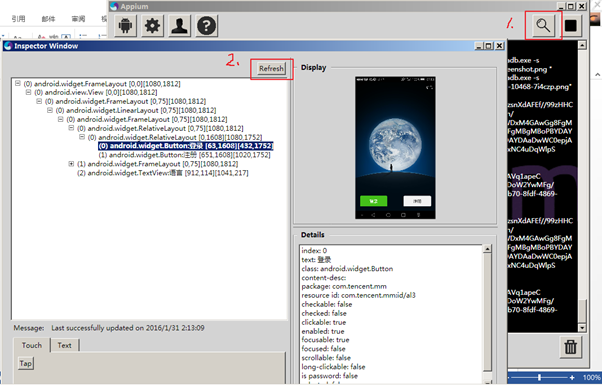Image resolution: width=602 pixels, height=385 pixels.
Task: Click the Refresh button in Inspector
Action: 271,69
